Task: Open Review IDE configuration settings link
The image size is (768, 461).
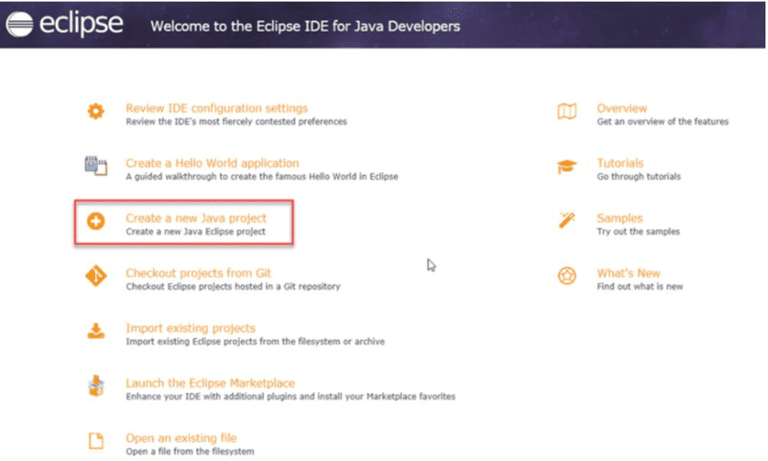Action: pyautogui.click(x=216, y=108)
